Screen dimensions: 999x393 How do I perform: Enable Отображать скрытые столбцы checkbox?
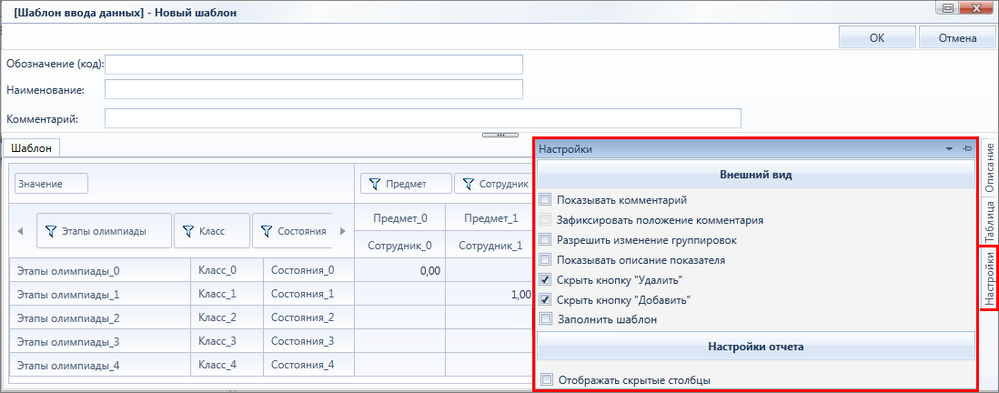[x=546, y=380]
